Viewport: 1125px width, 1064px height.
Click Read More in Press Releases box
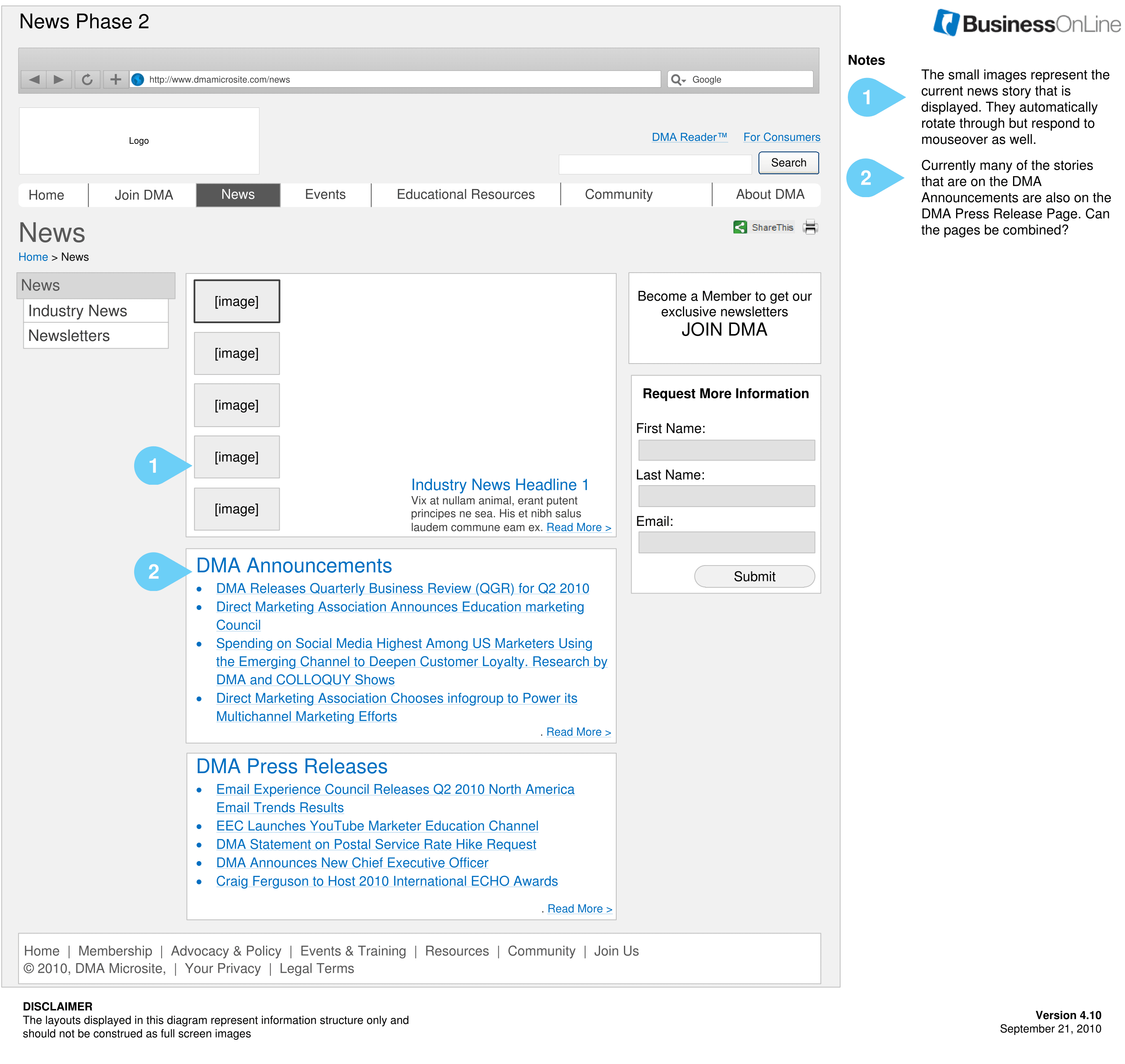coord(580,909)
